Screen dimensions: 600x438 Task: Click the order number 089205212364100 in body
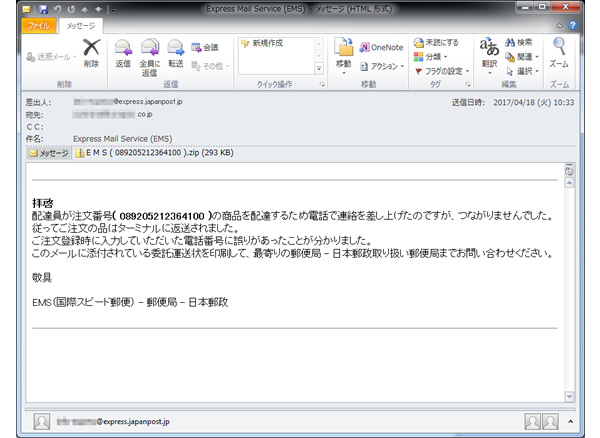[x=162, y=216]
